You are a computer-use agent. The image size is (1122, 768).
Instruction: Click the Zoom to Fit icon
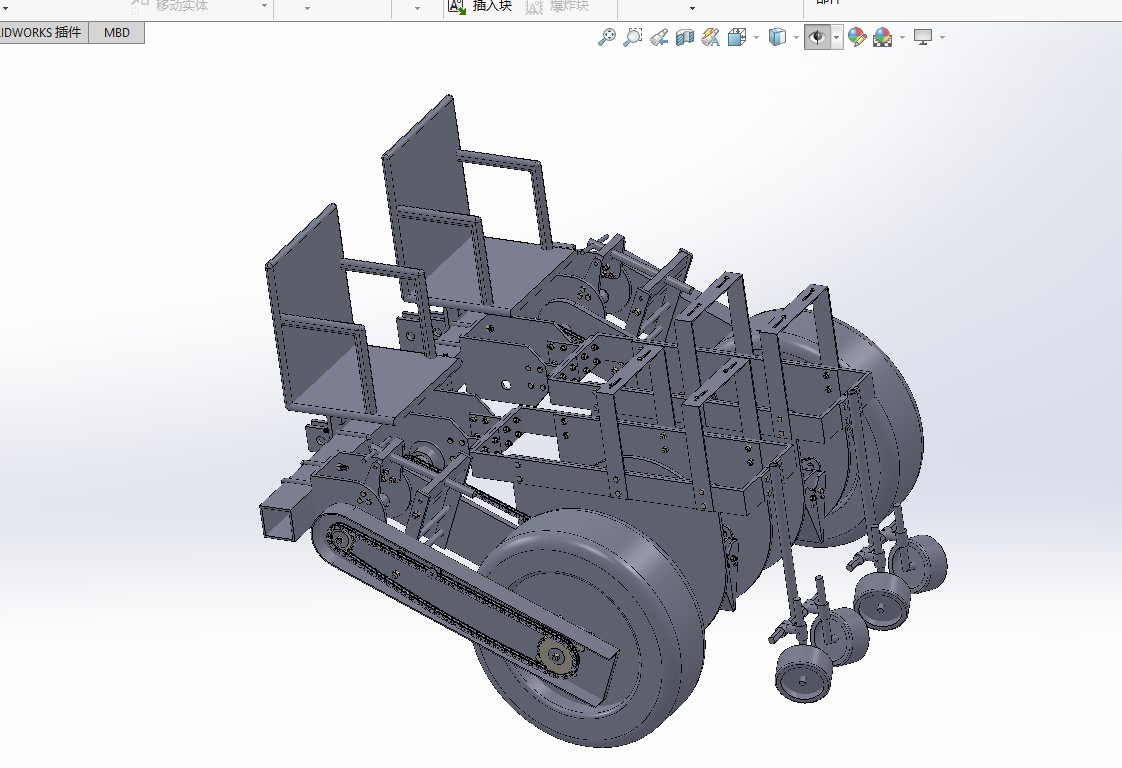[x=606, y=38]
